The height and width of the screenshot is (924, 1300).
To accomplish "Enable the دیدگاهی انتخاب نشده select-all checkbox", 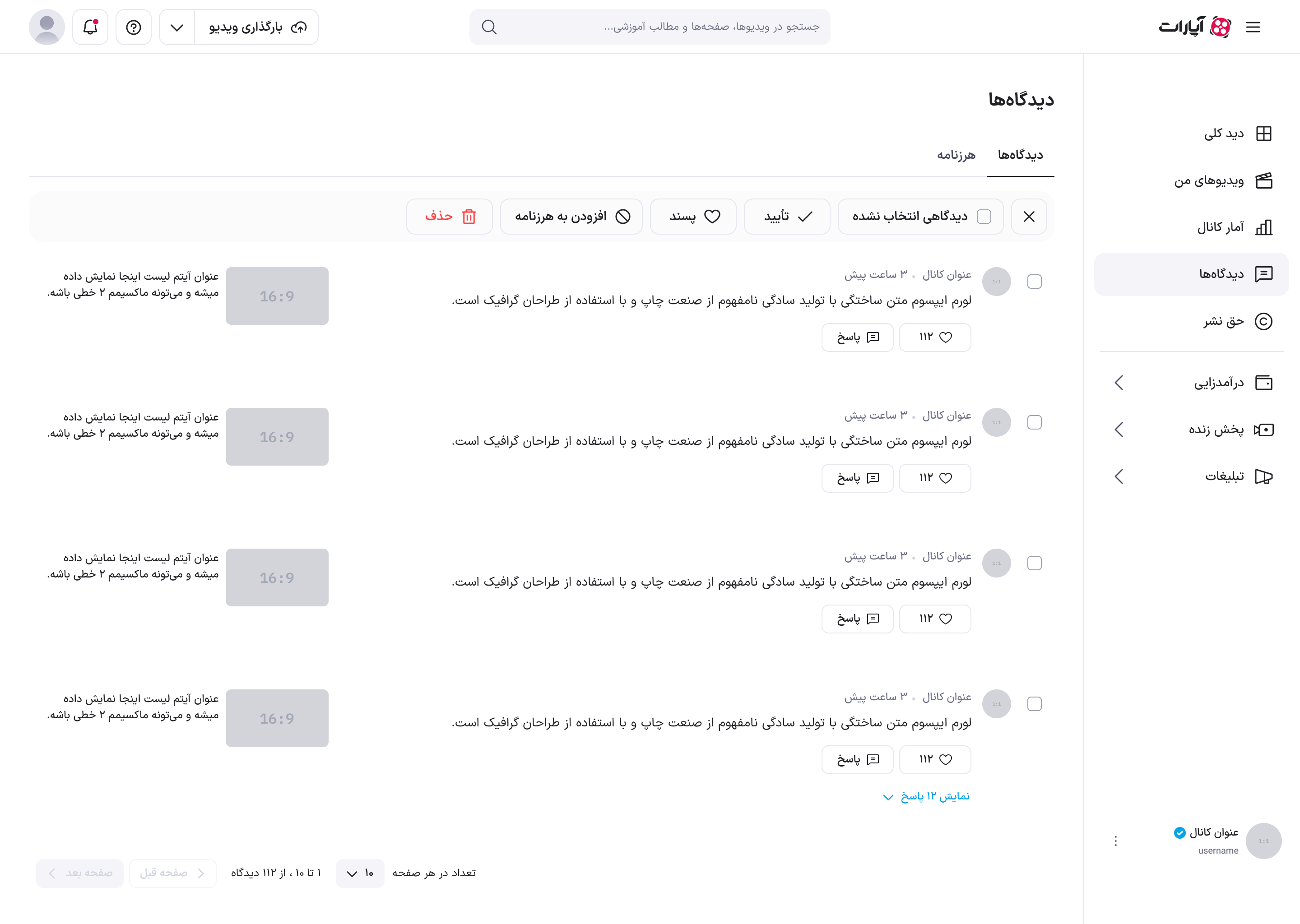I will [984, 216].
